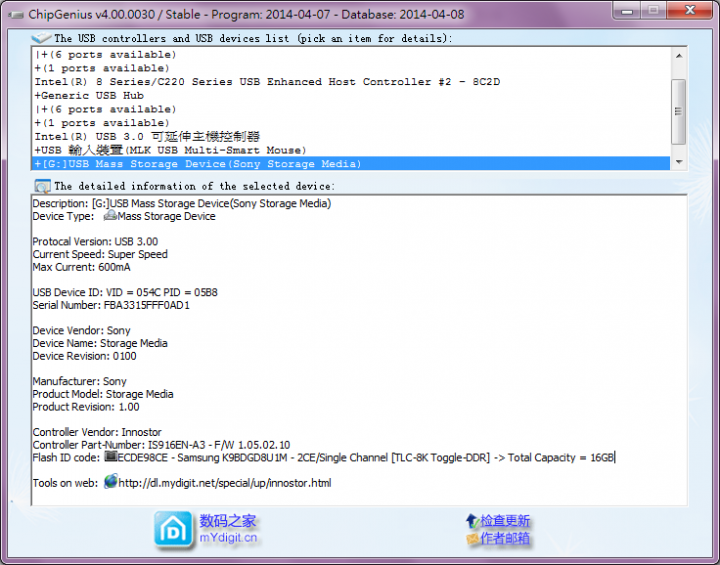The image size is (720, 565).
Task: Click the 'Max Current: 600mA' text
Action: [x=81, y=267]
